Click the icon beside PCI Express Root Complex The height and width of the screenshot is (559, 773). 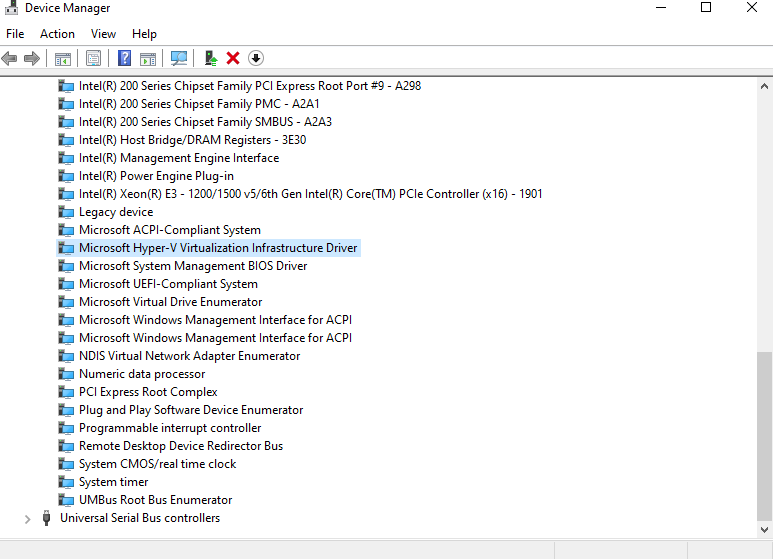(x=66, y=392)
